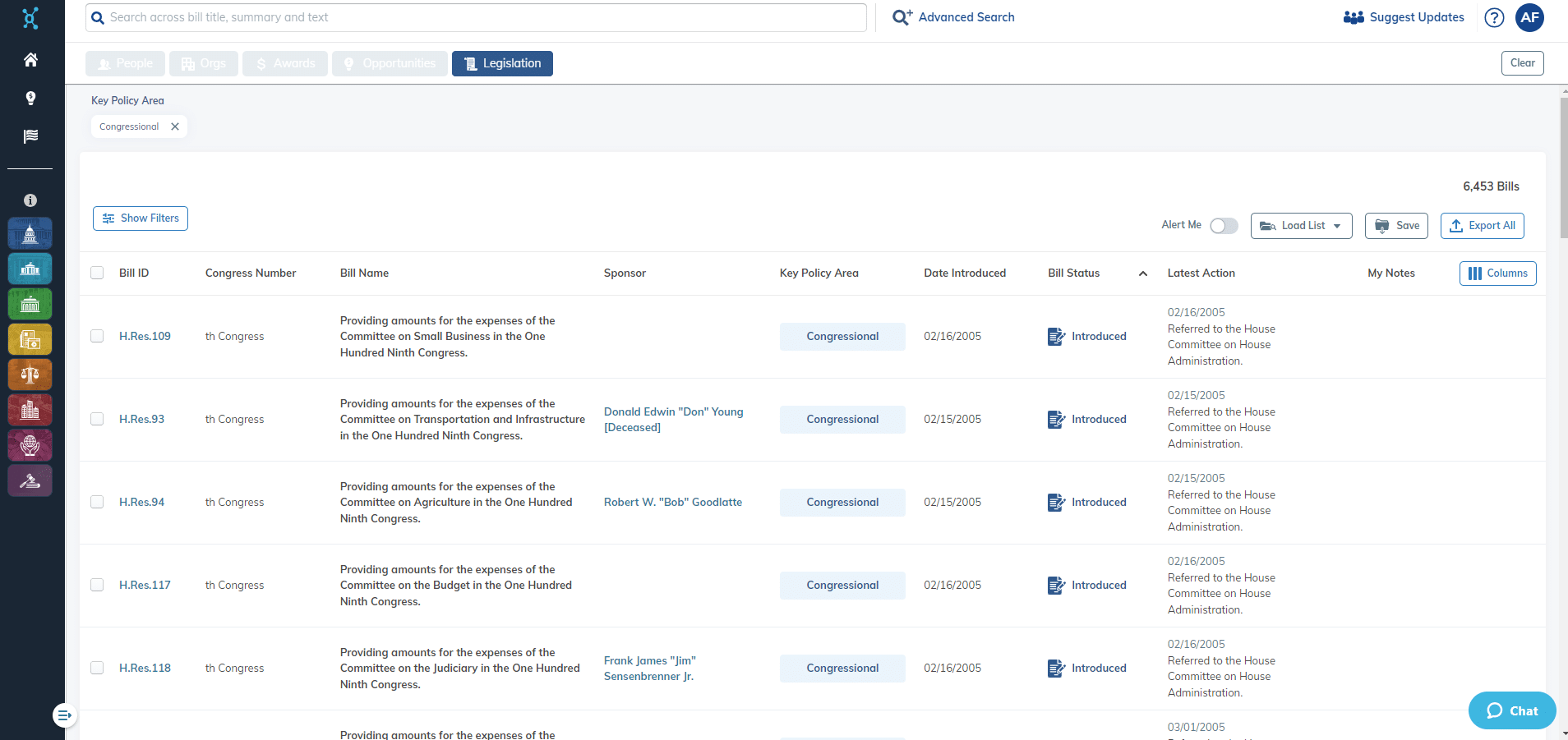The width and height of the screenshot is (1568, 740).
Task: Go to the Home icon in sidebar
Action: pyautogui.click(x=30, y=60)
